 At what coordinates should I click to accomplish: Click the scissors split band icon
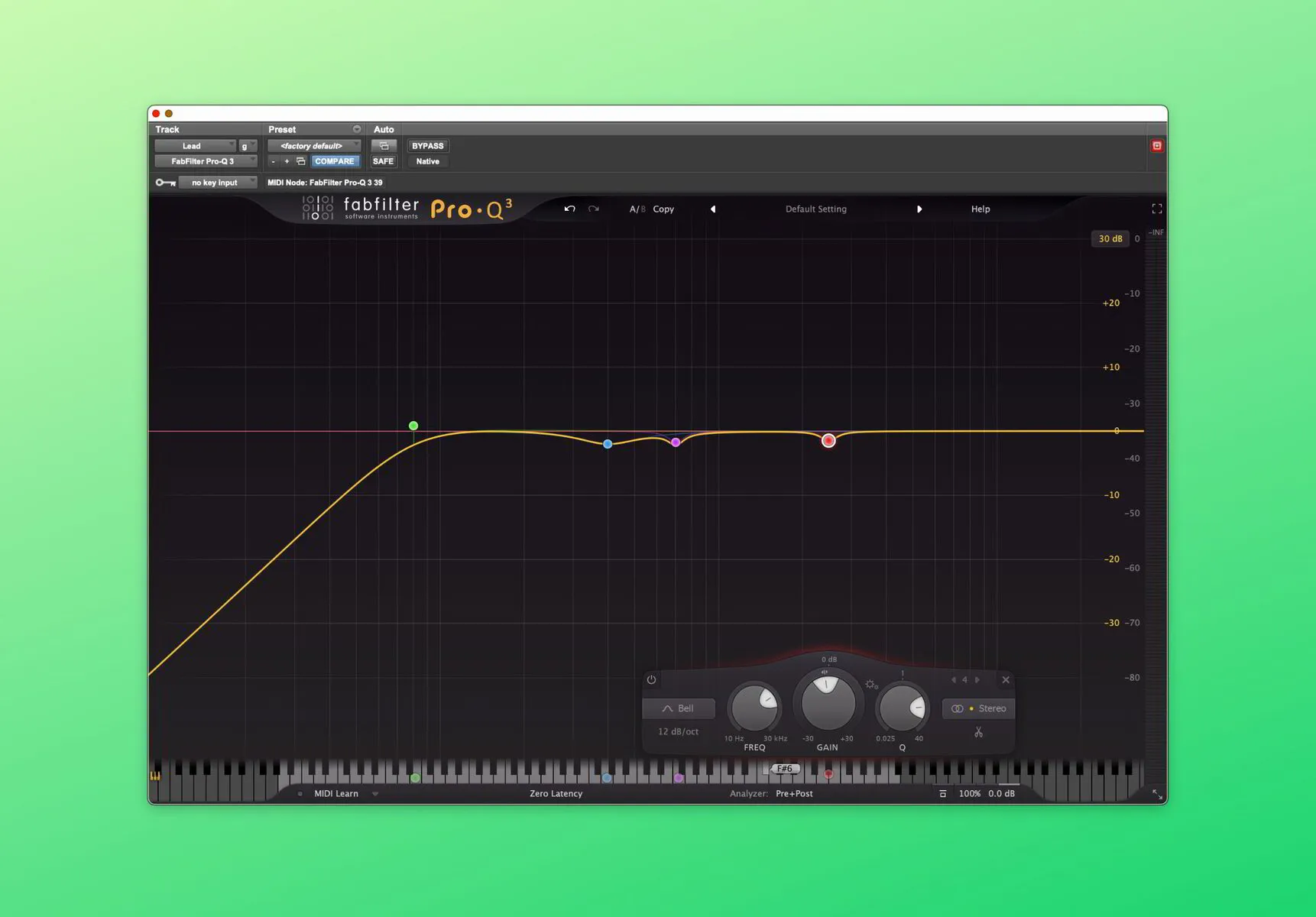pyautogui.click(x=978, y=732)
